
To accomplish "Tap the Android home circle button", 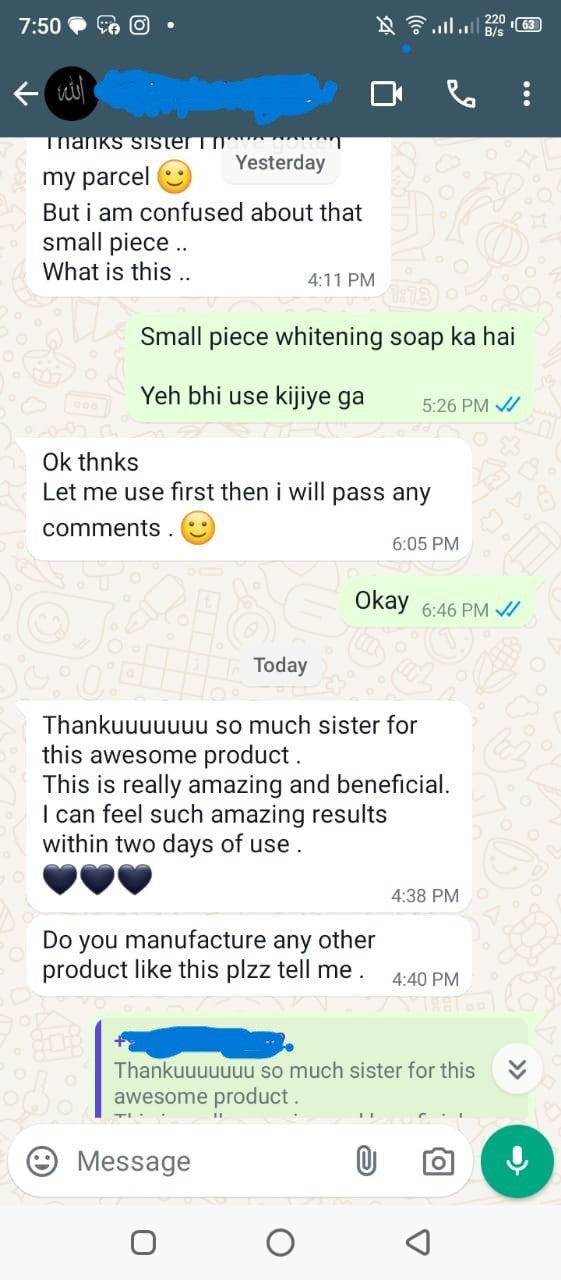I will pyautogui.click(x=280, y=1242).
